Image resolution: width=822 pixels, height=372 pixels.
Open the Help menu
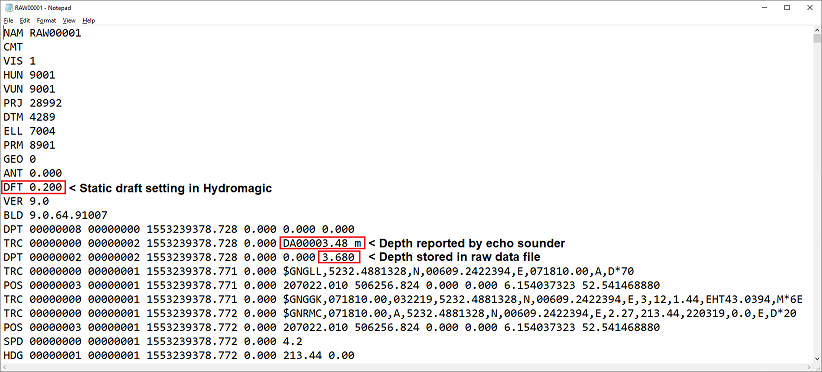[89, 20]
